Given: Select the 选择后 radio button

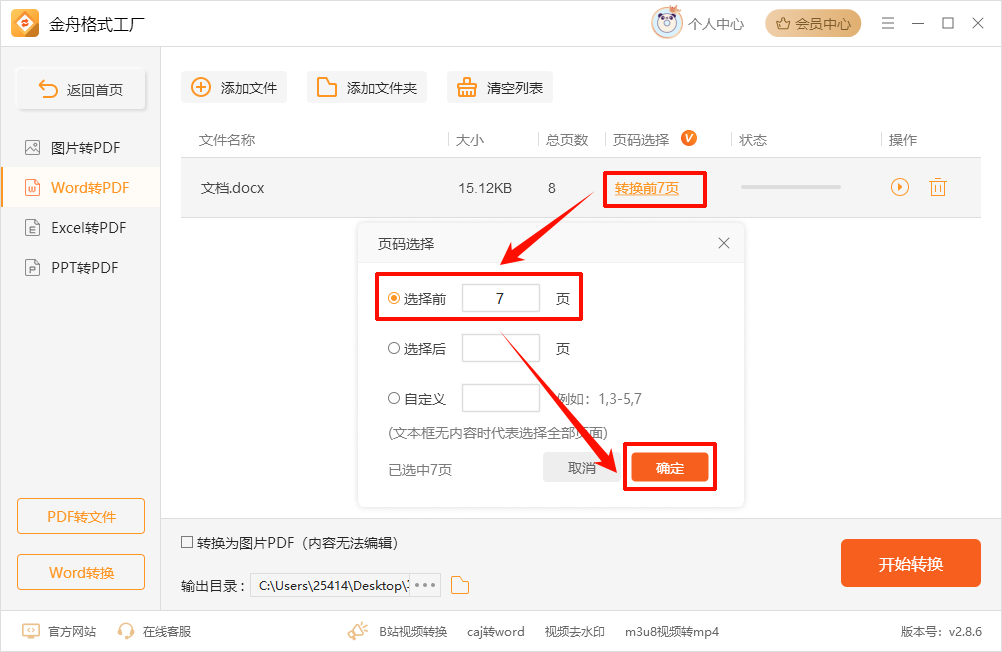Looking at the screenshot, I should coord(394,347).
